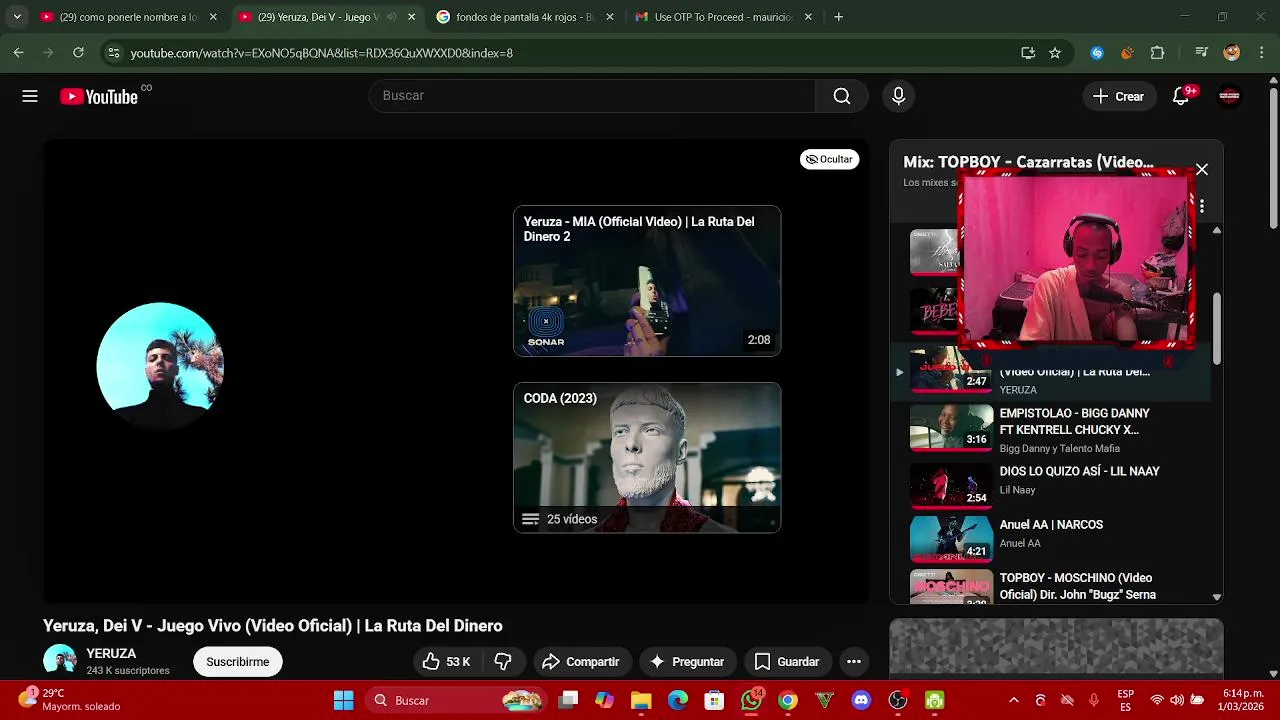Focus the YouTube Buscar search field
This screenshot has width=1280, height=720.
[592, 96]
